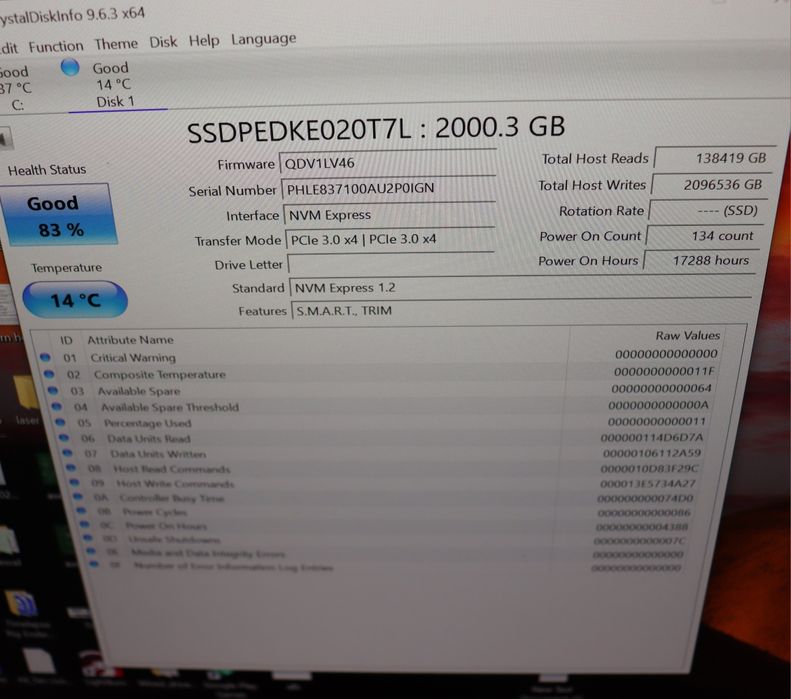Click the Transfer Mode field
Image resolution: width=791 pixels, height=699 pixels.
click(x=389, y=239)
